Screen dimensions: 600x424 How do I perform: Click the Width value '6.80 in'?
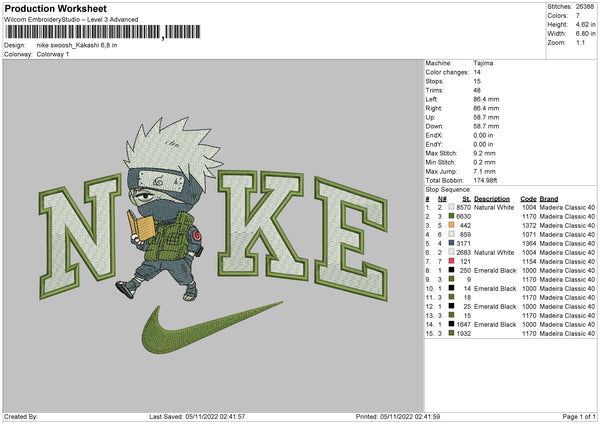click(x=585, y=34)
